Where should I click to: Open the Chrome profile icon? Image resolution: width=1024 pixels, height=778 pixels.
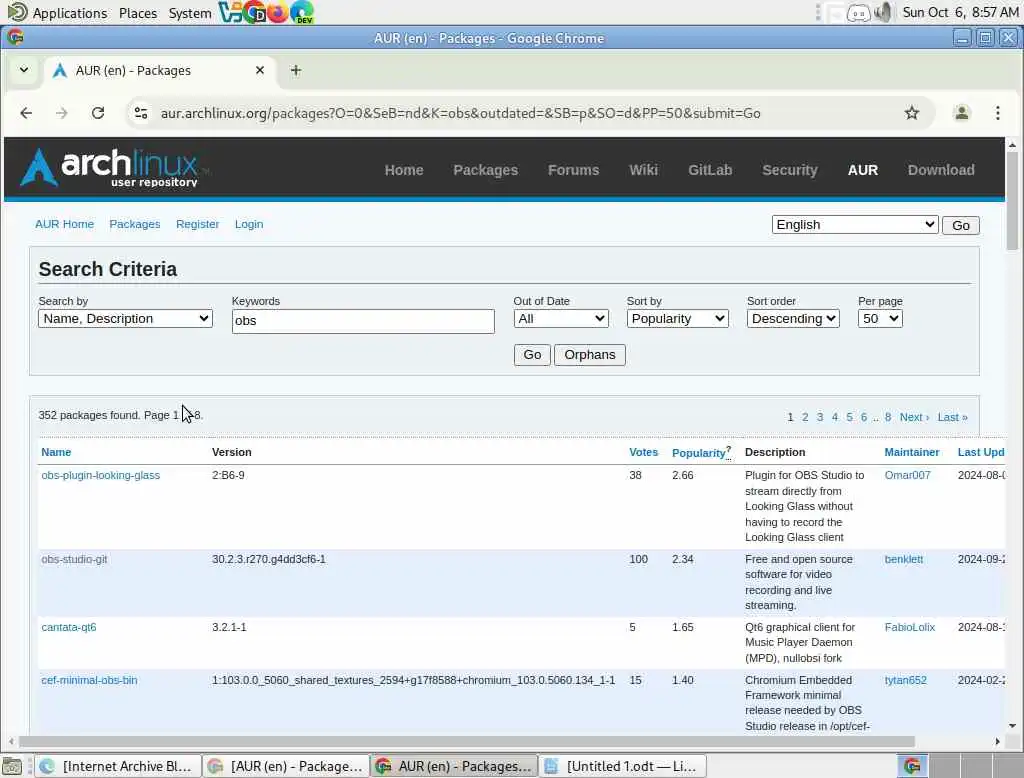[x=961, y=113]
